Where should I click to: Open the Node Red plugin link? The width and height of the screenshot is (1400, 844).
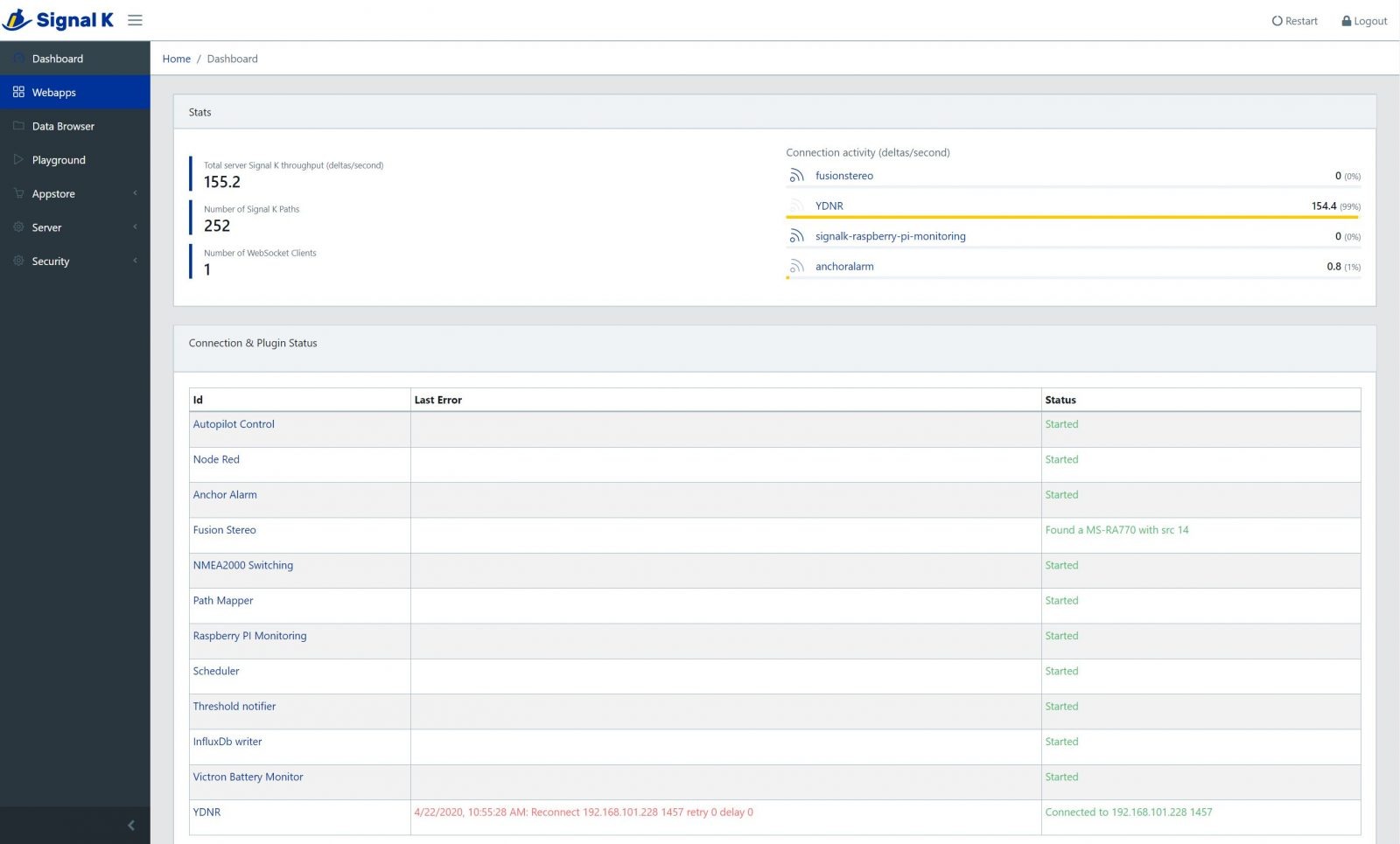(216, 459)
